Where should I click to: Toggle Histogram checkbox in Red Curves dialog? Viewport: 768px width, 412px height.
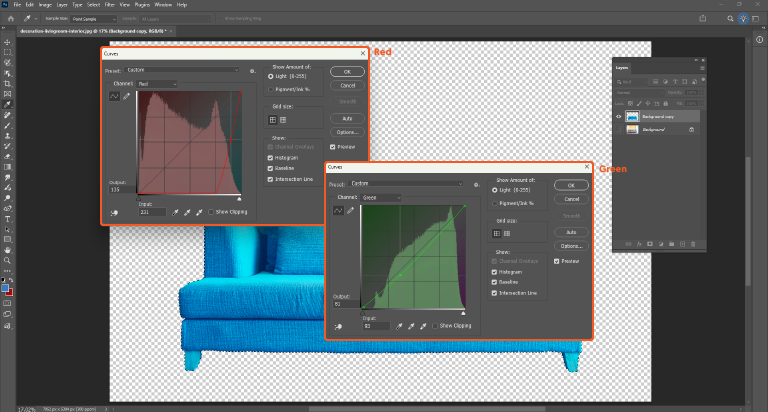pyautogui.click(x=270, y=158)
